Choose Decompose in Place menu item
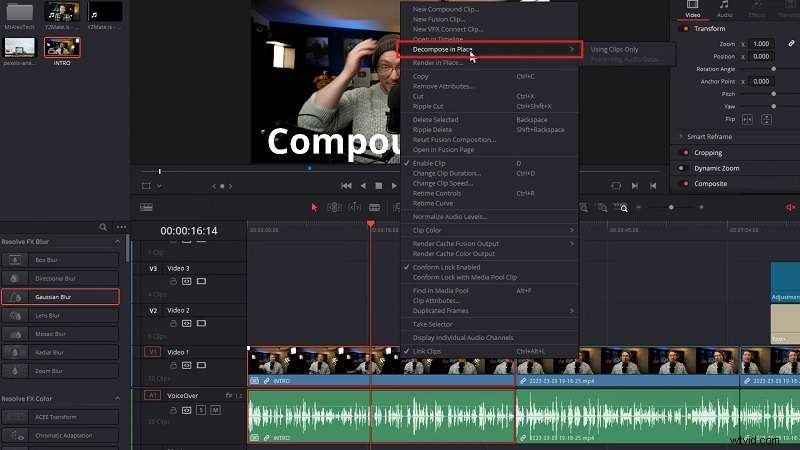Image resolution: width=800 pixels, height=450 pixels. [489, 49]
